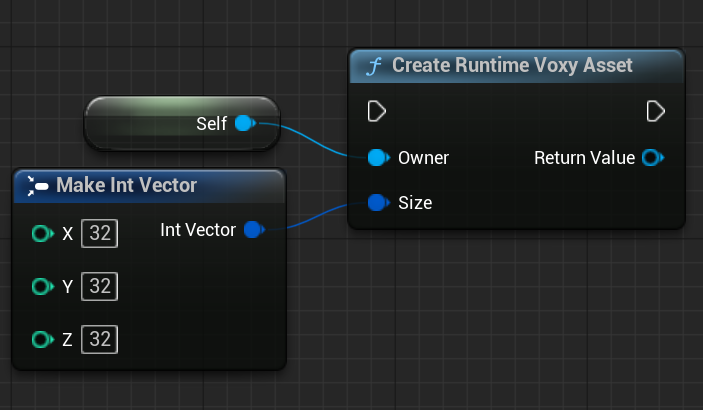
Task: Click the Z input pin circle
Action: 41,340
